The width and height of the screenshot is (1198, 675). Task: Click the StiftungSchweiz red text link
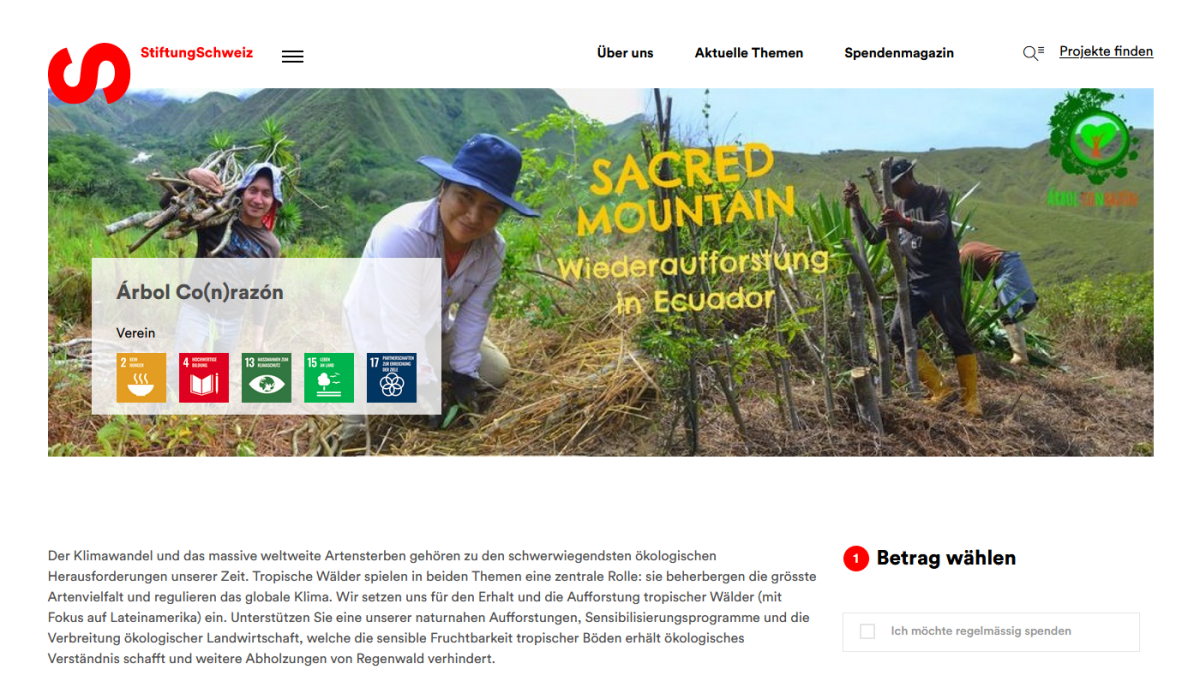tap(196, 53)
